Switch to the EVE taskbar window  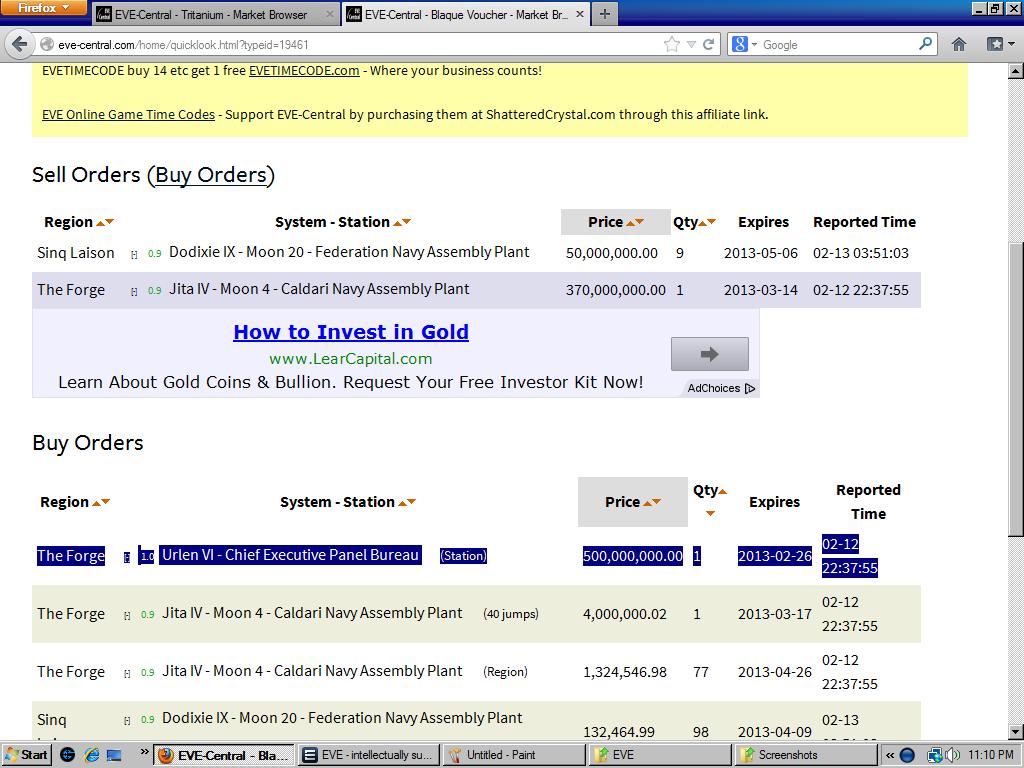[x=660, y=755]
